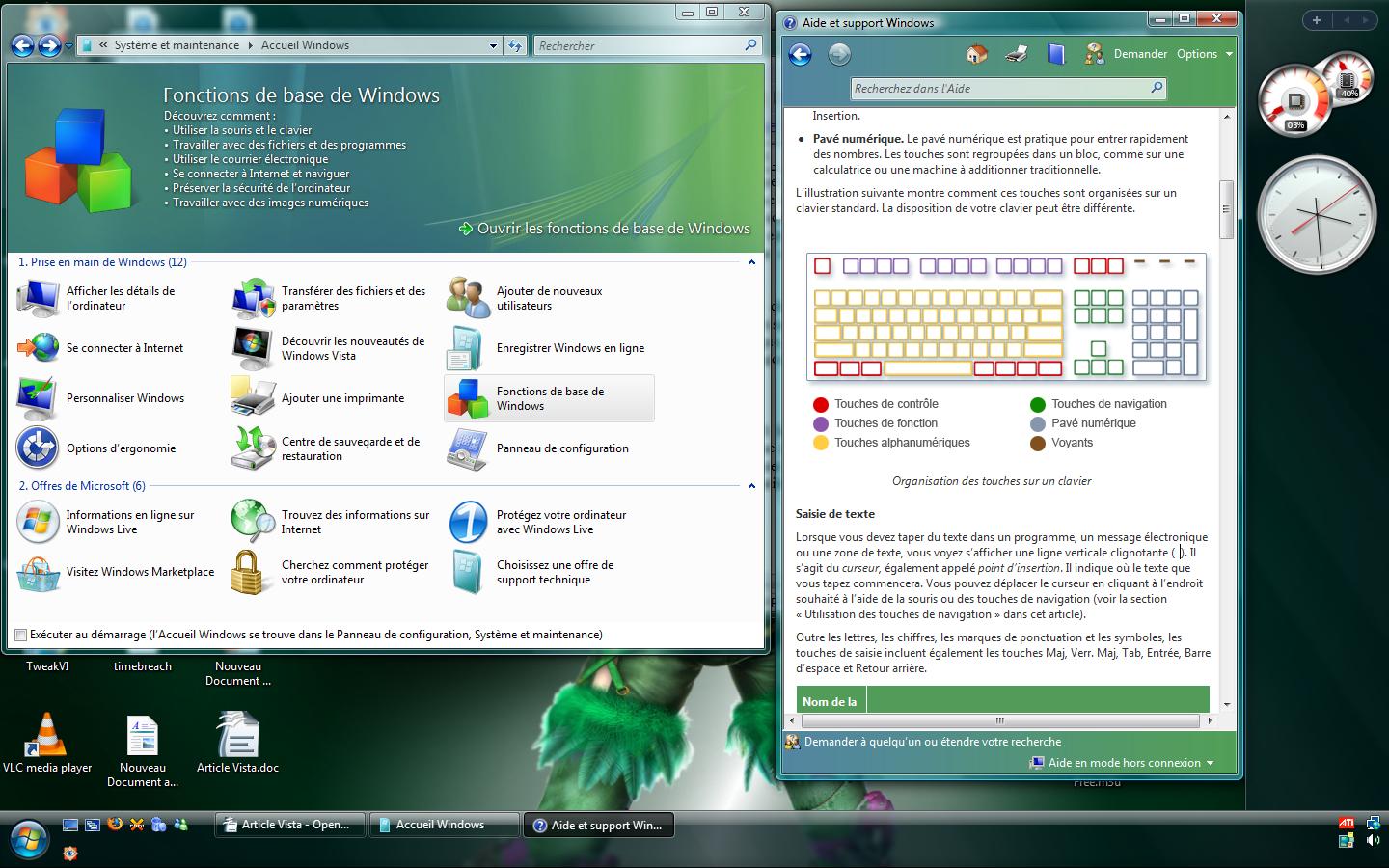
Task: Collapse the Offres de Microsoft section
Action: pos(751,486)
